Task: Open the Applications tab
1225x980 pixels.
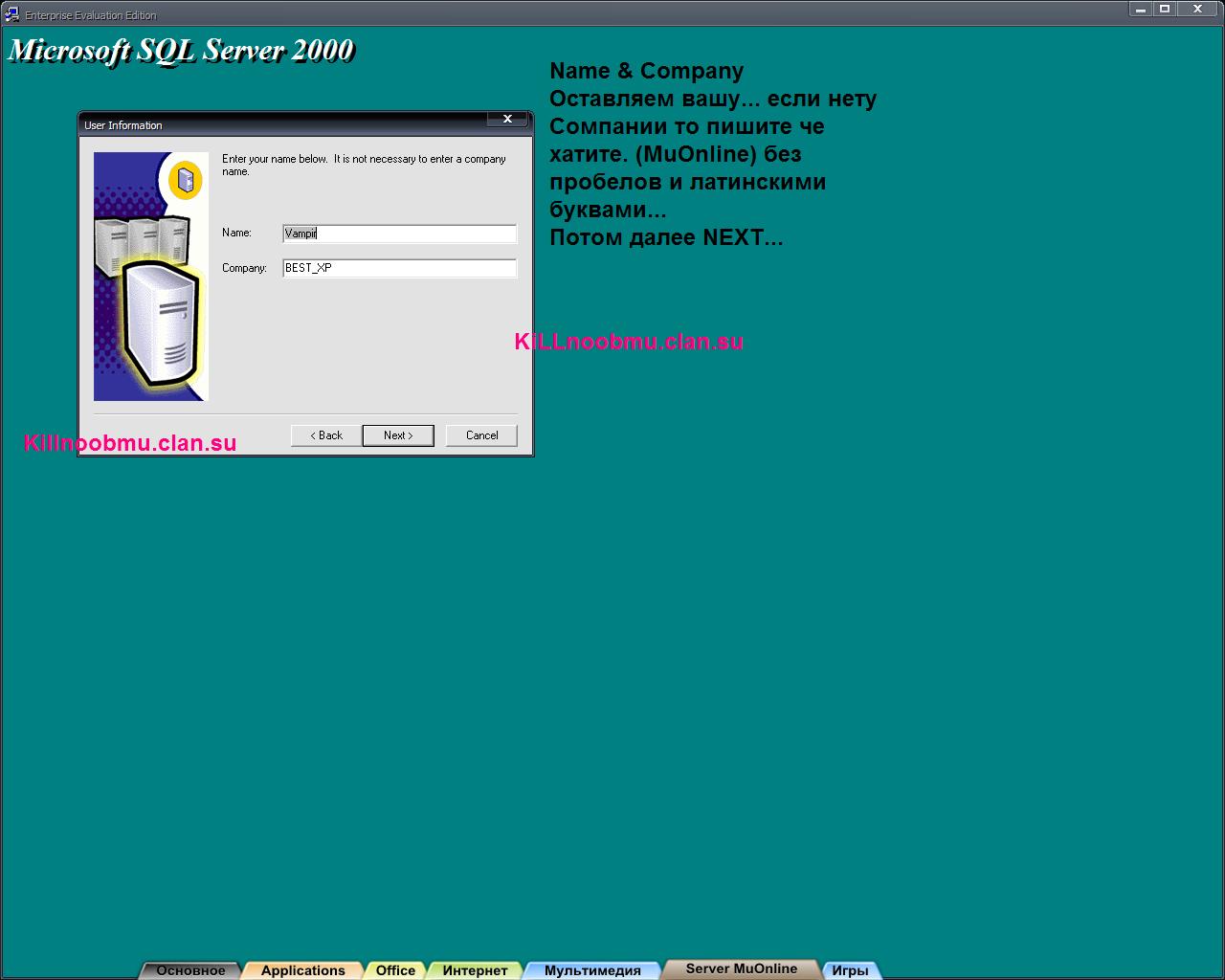Action: (302, 970)
